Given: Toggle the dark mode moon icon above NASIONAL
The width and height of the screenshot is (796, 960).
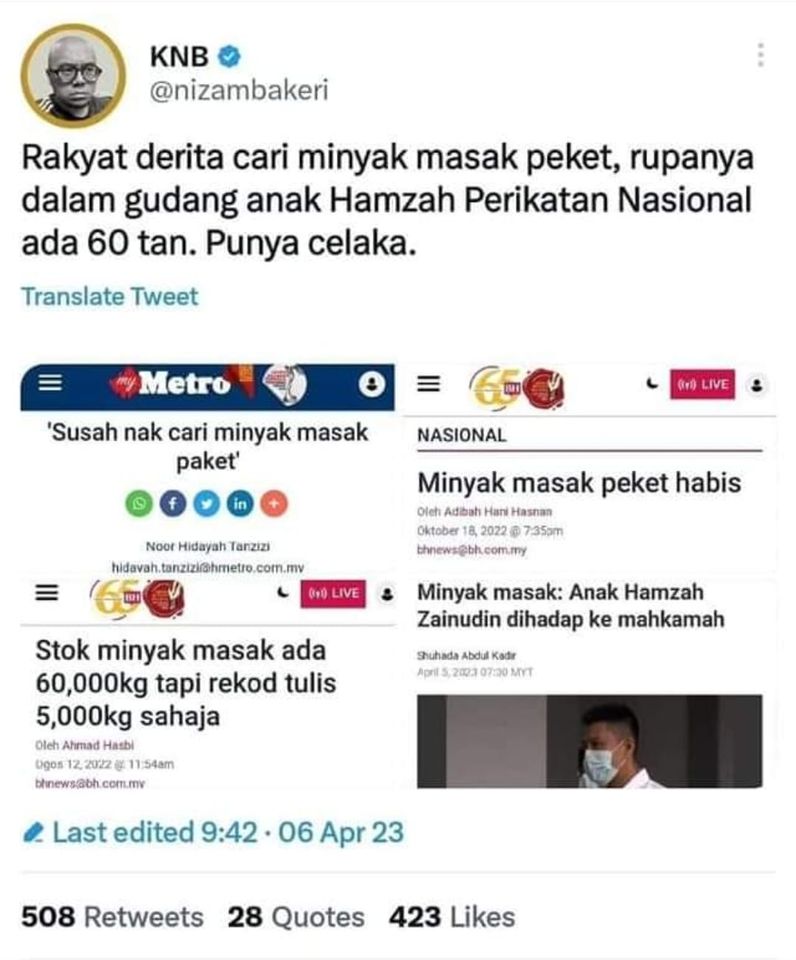Looking at the screenshot, I should pyautogui.click(x=653, y=384).
